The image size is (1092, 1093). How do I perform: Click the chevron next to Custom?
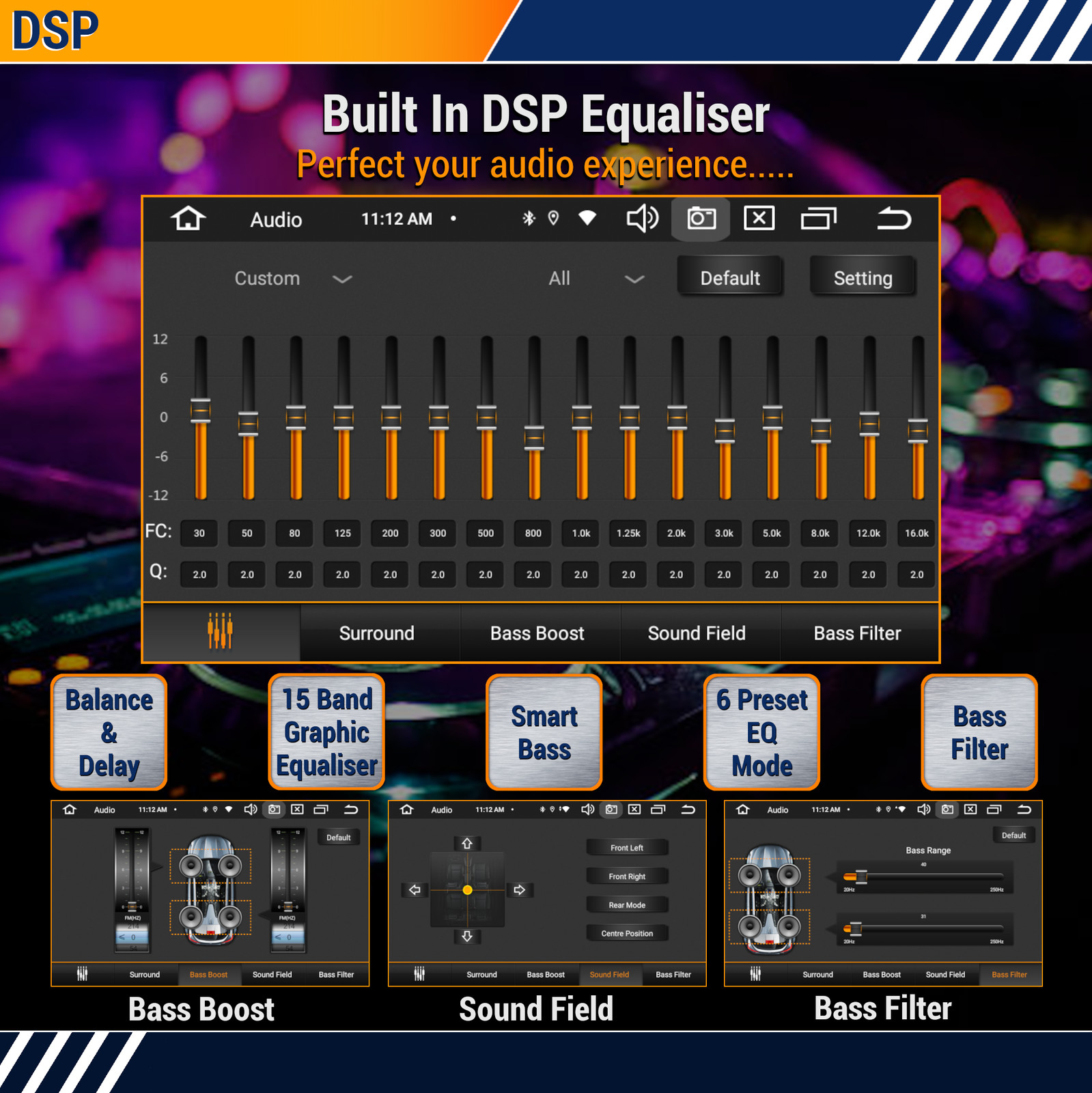[342, 279]
